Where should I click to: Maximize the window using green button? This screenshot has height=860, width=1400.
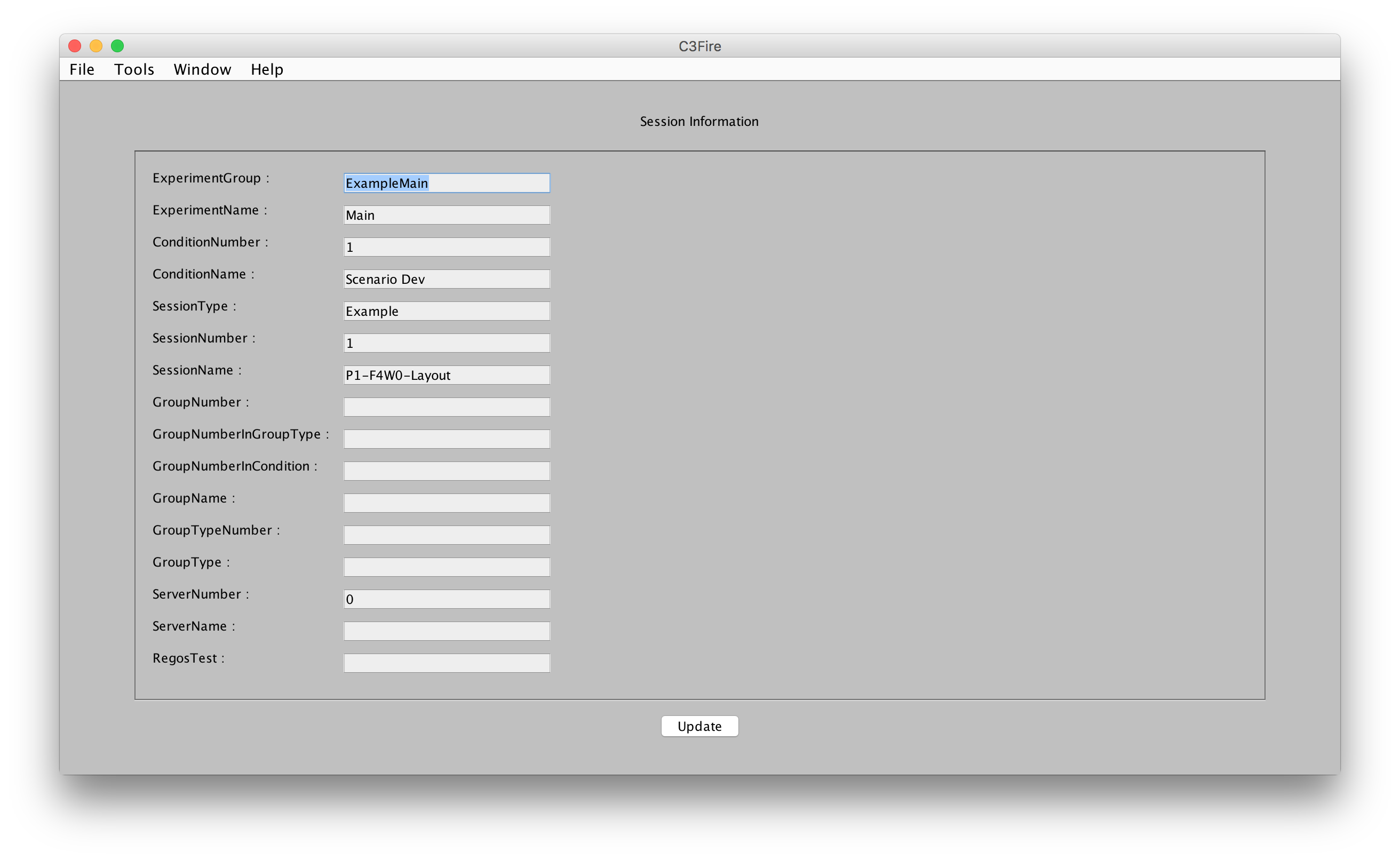(x=117, y=46)
